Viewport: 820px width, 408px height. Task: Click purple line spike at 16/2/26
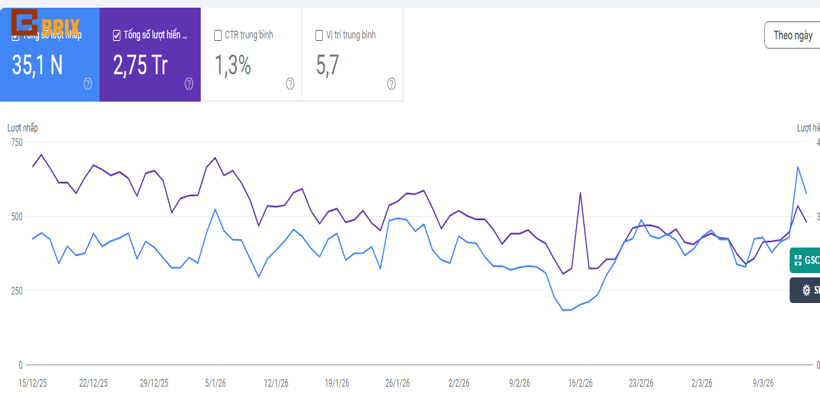580,194
